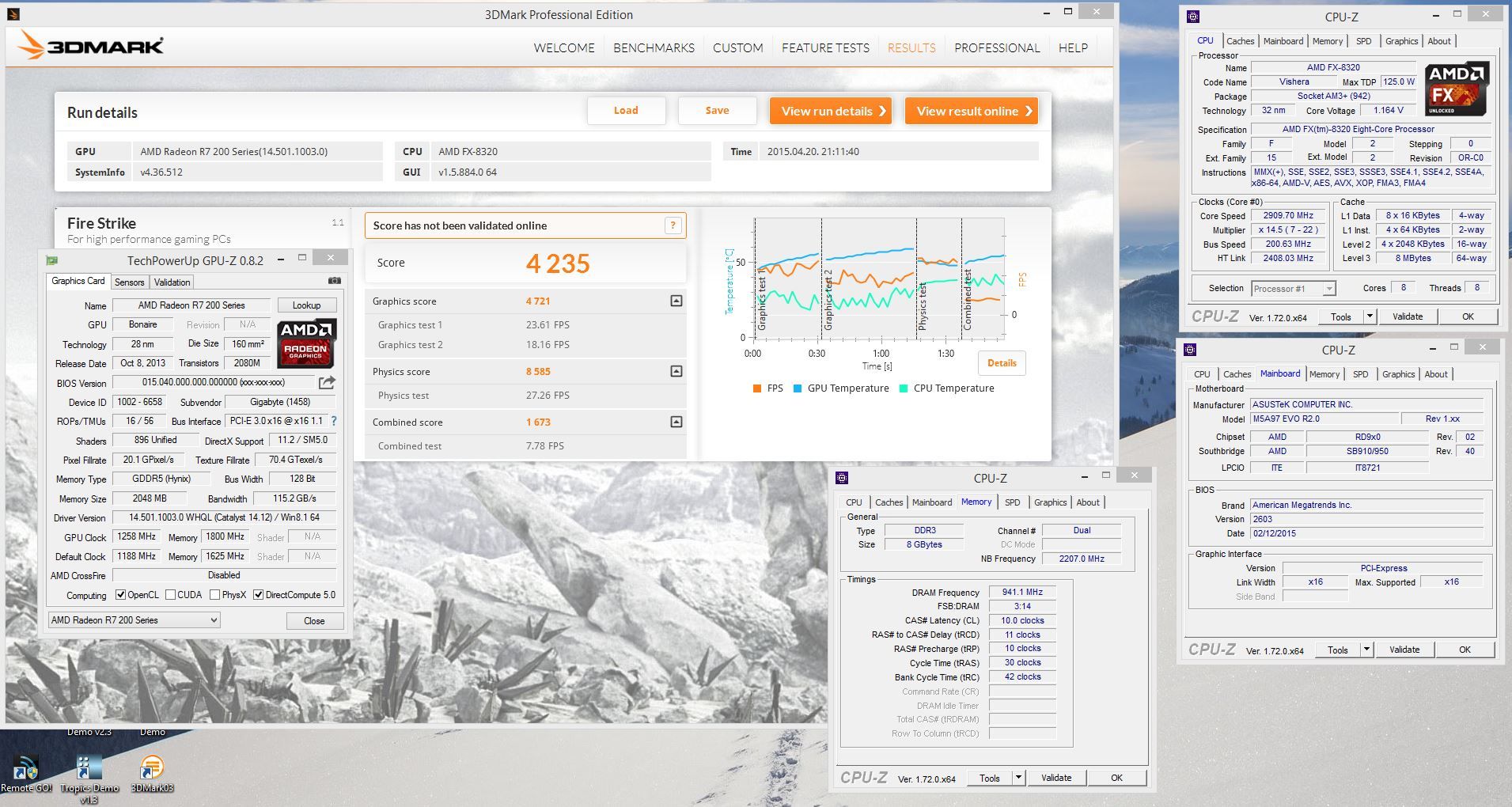Open the Tools dropdown arrow in CPU-Z Mainboard window
This screenshot has width=1512, height=807.
1366,650
